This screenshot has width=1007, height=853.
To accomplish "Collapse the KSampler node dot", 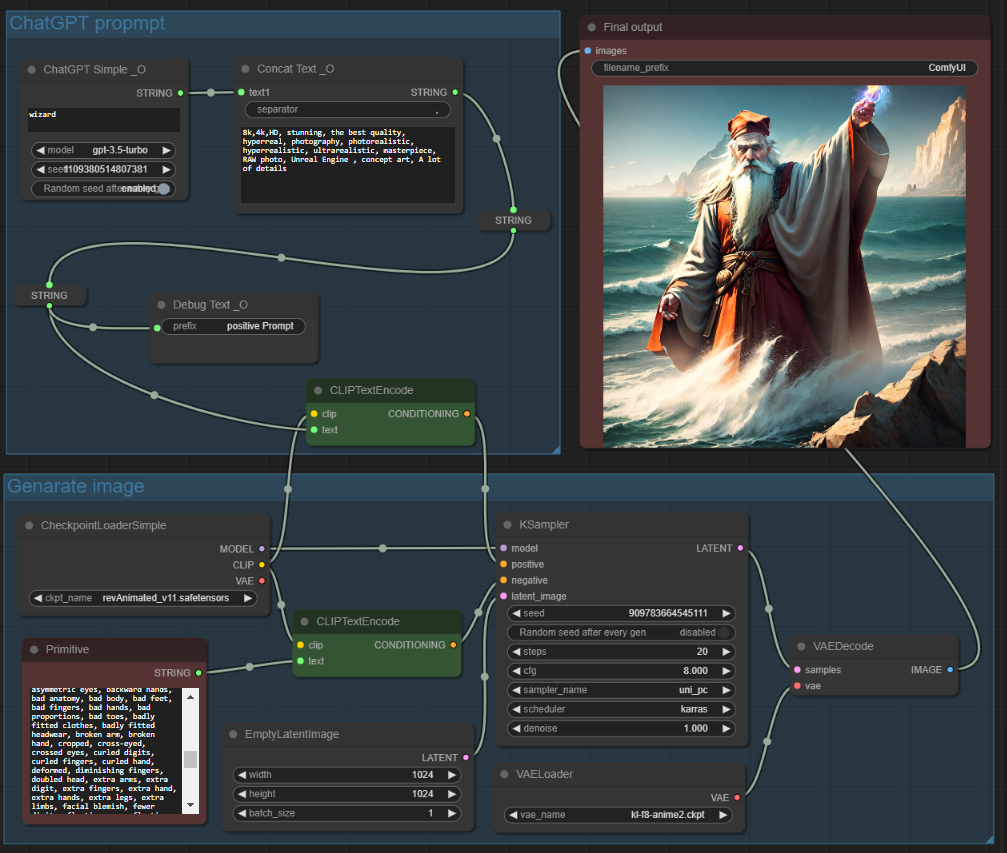I will 507,525.
